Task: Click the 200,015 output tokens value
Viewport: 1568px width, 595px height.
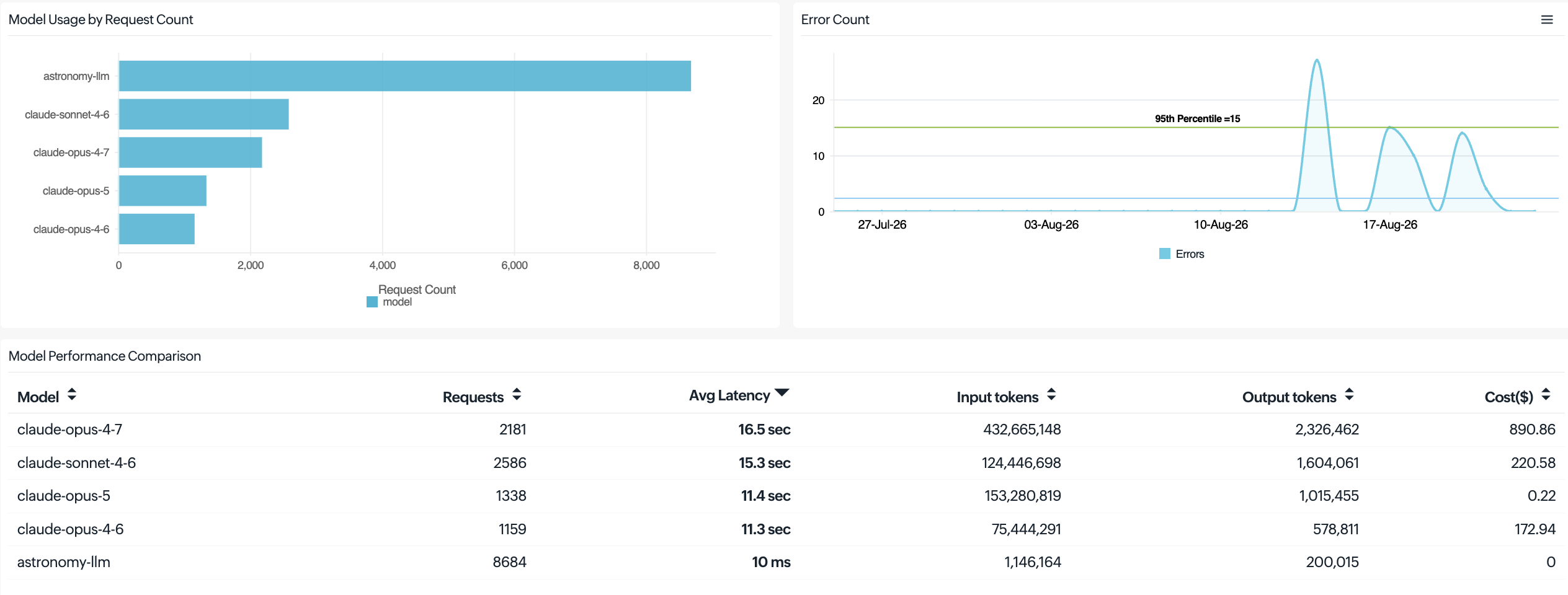Action: pyautogui.click(x=1332, y=562)
